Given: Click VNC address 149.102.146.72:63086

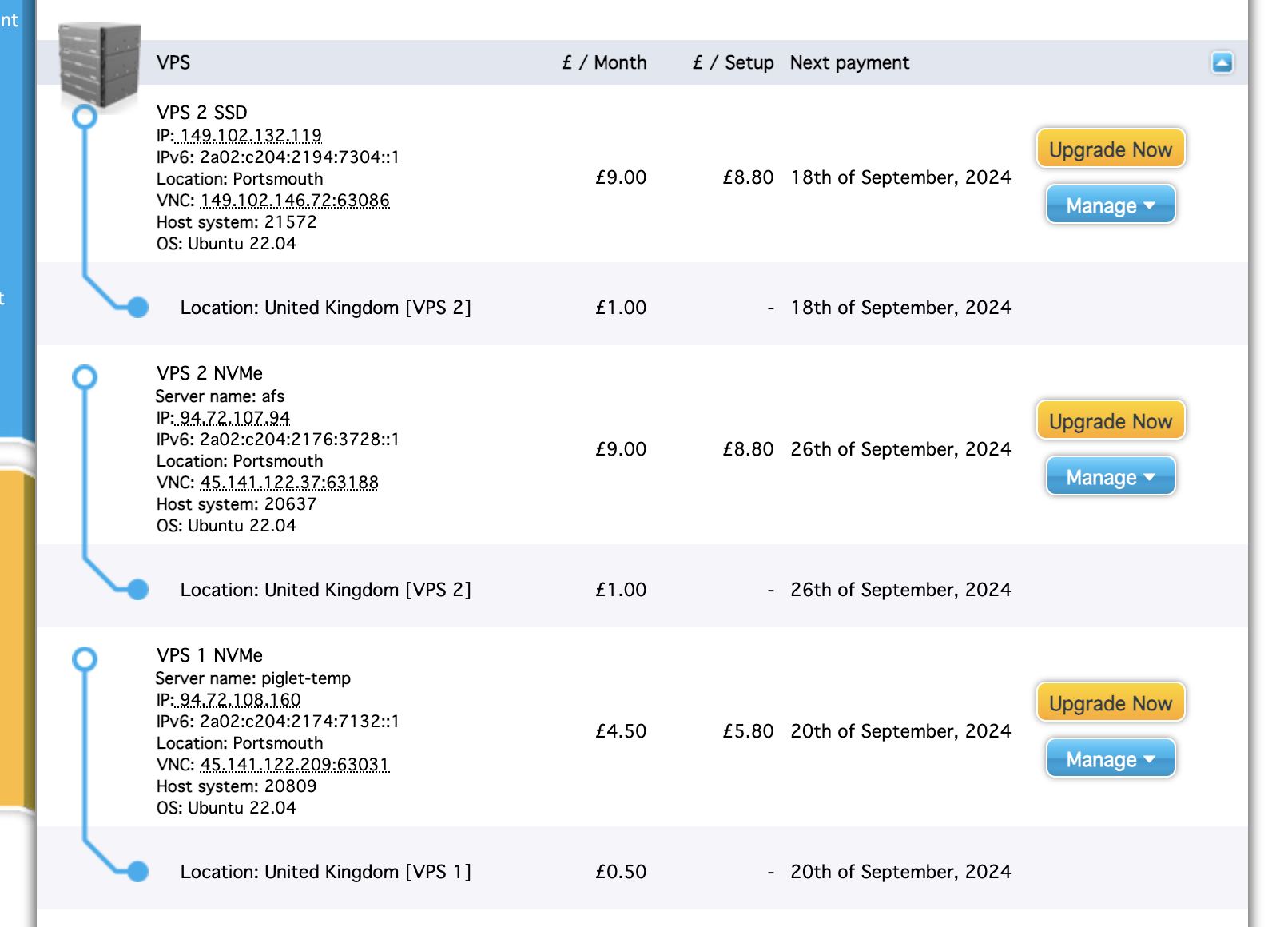Looking at the screenshot, I should 295,201.
